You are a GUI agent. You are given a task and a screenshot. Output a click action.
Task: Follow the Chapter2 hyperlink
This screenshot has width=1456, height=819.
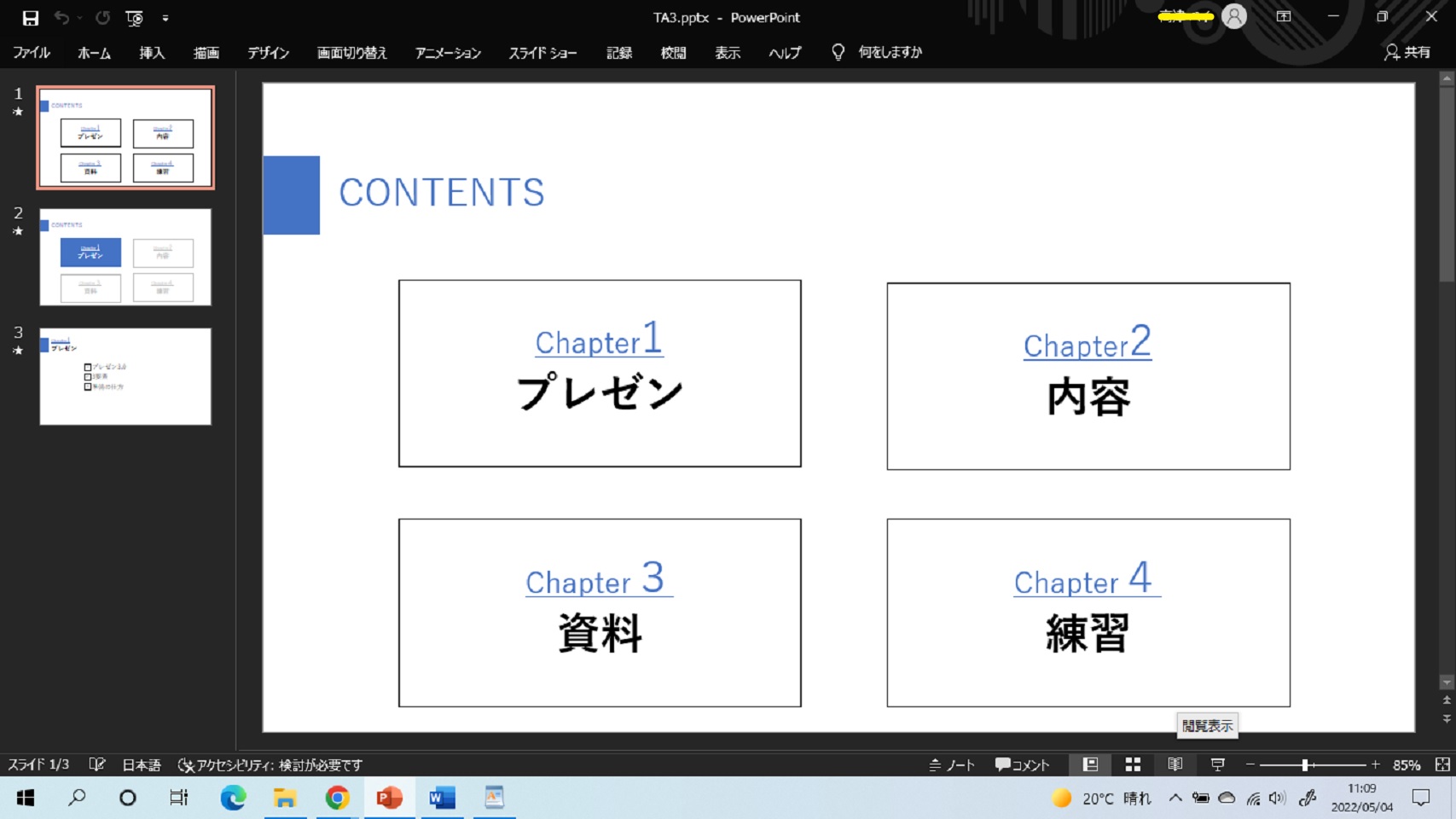click(x=1088, y=342)
